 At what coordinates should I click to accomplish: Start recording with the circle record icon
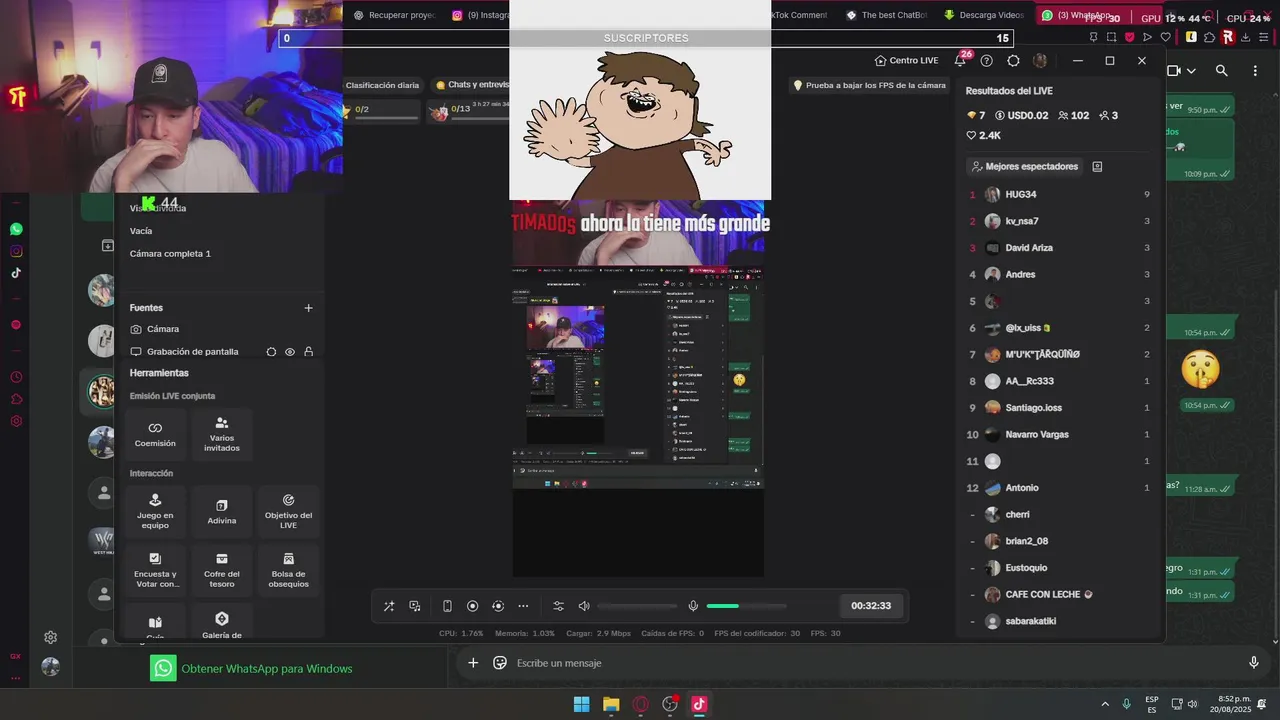click(473, 606)
